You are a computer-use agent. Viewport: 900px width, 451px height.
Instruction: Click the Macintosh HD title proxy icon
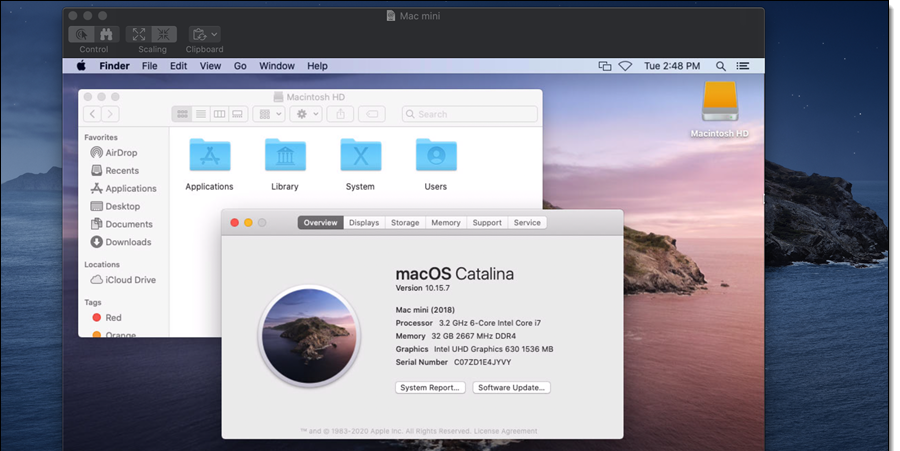pyautogui.click(x=278, y=97)
